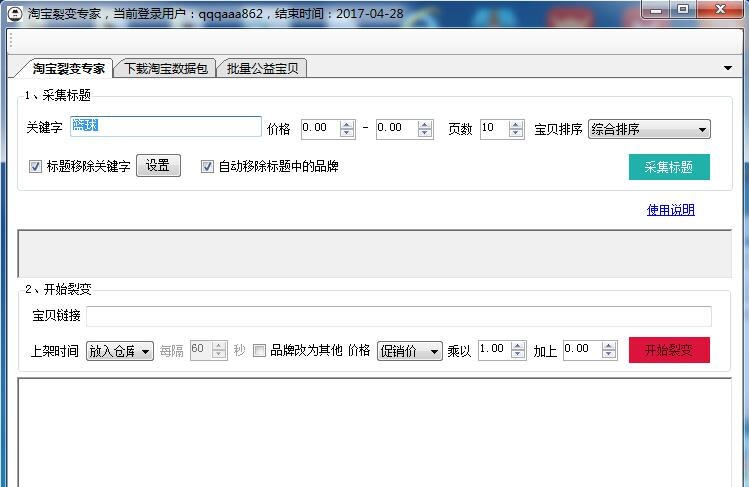The width and height of the screenshot is (749, 487).
Task: Click the 每隔 seconds field showing 60
Action: coord(201,350)
